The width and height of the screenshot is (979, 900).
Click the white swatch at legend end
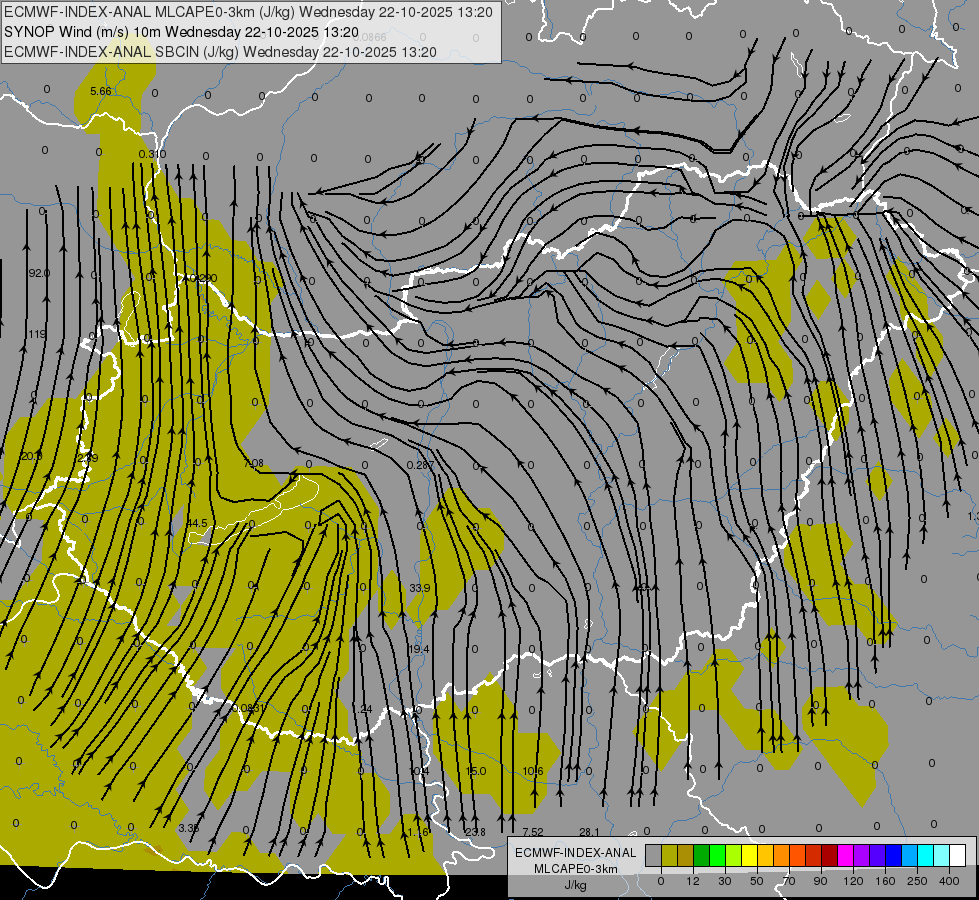pyautogui.click(x=958, y=856)
